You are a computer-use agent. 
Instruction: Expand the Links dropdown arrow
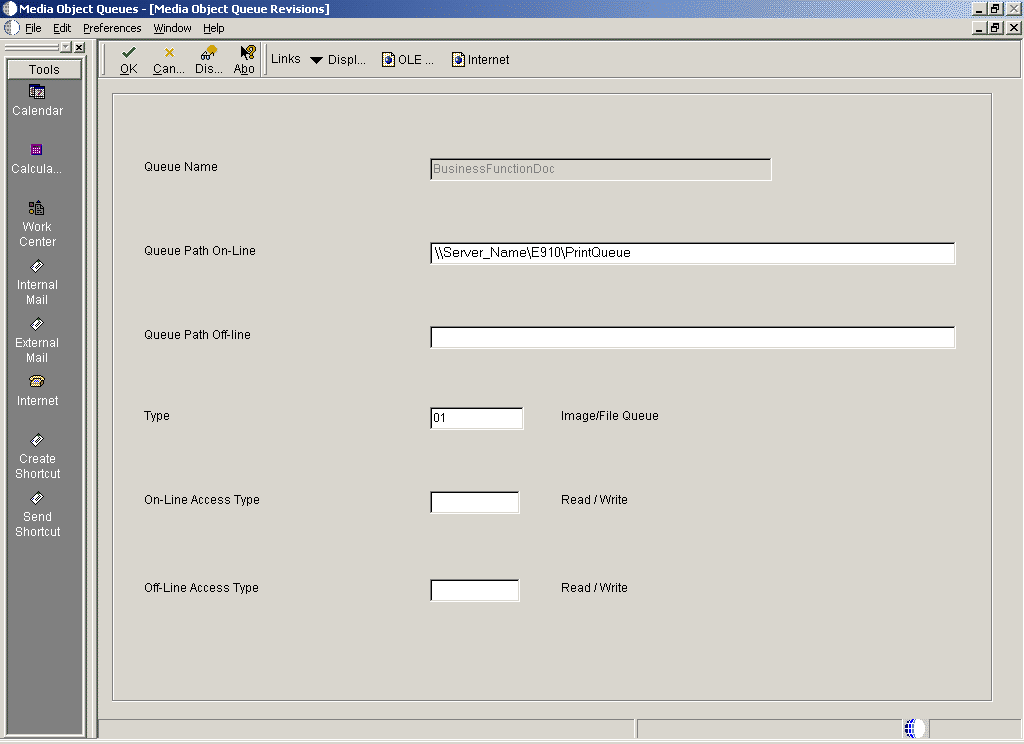pos(316,60)
